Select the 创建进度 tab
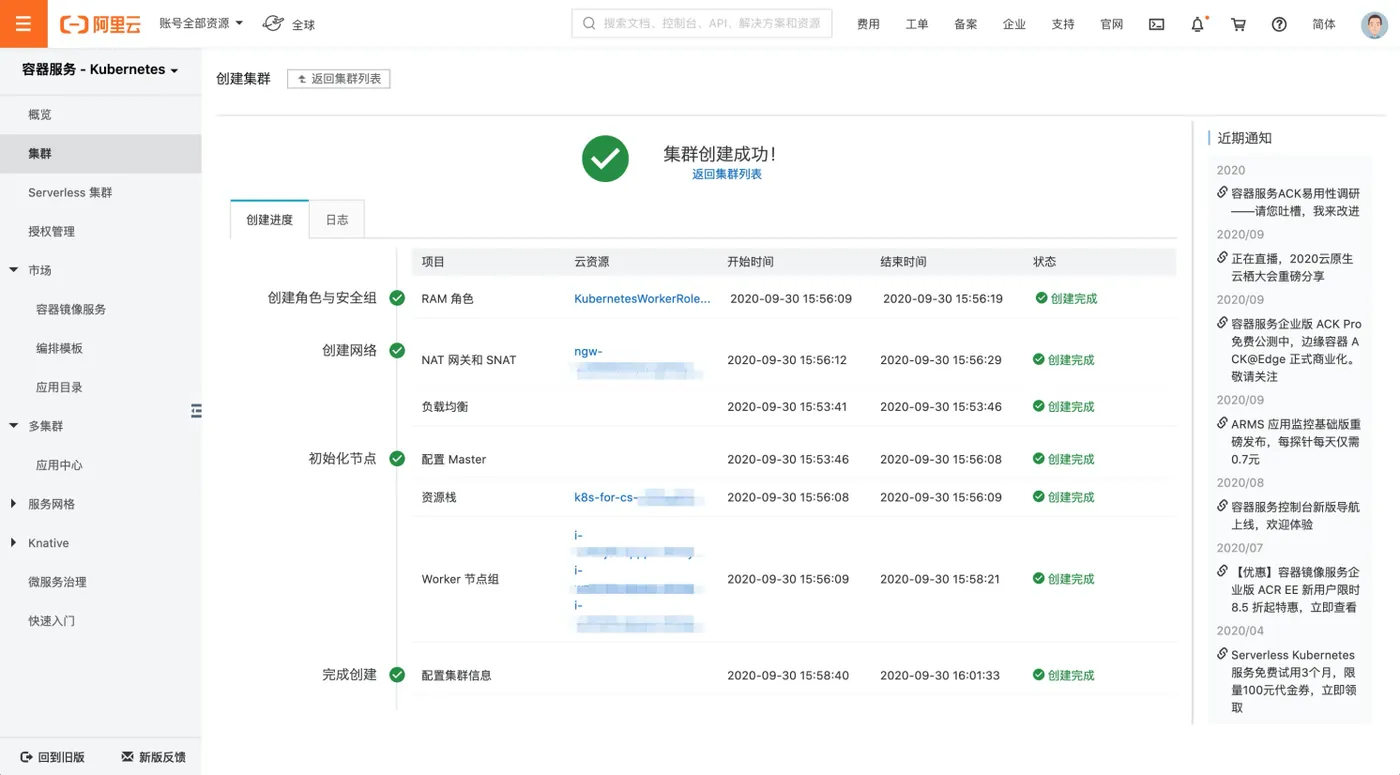The width and height of the screenshot is (1400, 775). pos(270,219)
